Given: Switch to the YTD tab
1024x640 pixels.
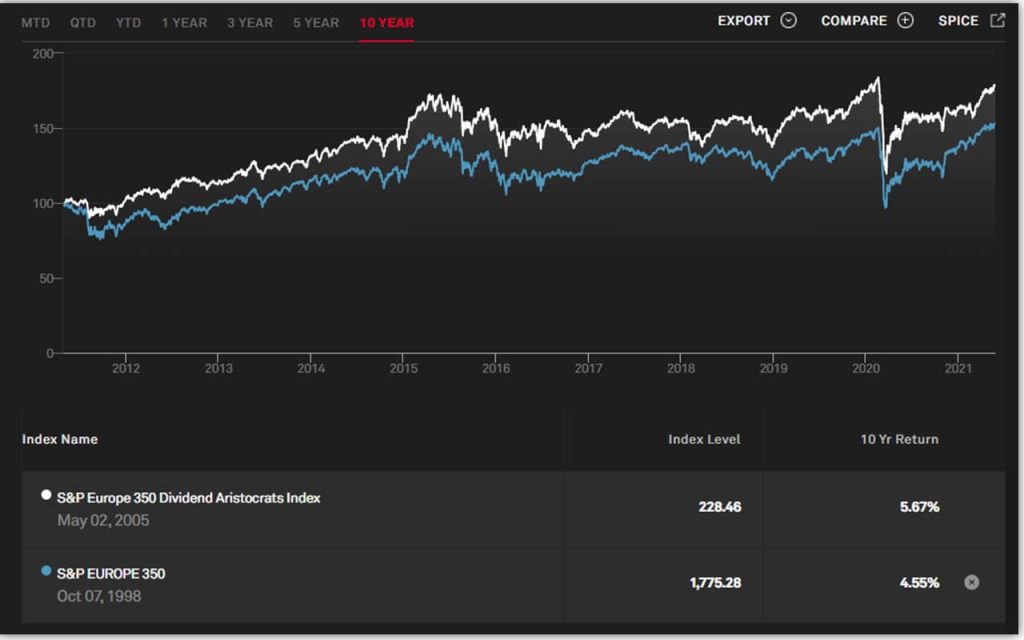Looking at the screenshot, I should (x=129, y=23).
